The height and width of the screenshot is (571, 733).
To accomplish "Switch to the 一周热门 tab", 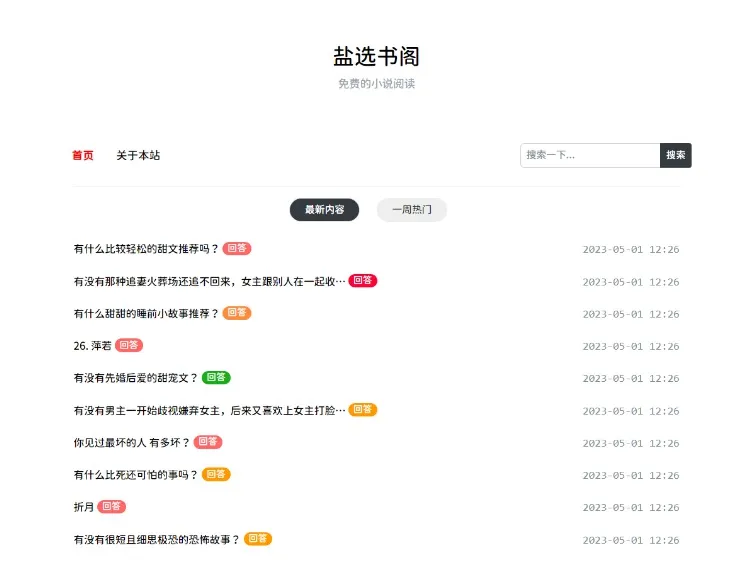I will pos(411,210).
